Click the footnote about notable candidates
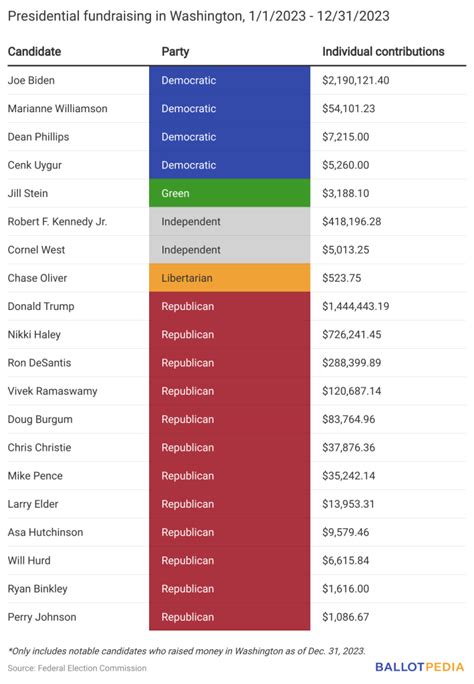Viewport: 474px width, 684px height. (187, 651)
